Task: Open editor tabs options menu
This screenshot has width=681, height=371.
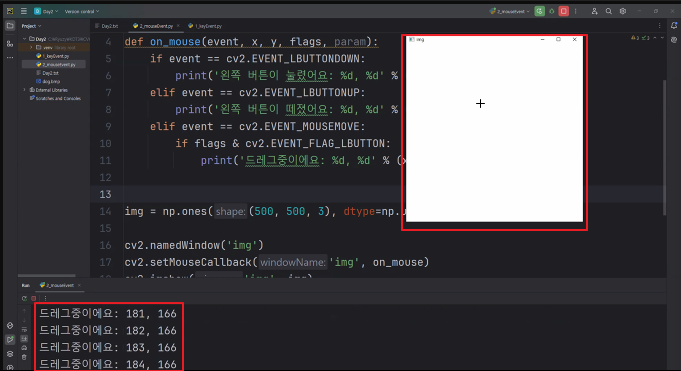Action: coord(659,26)
